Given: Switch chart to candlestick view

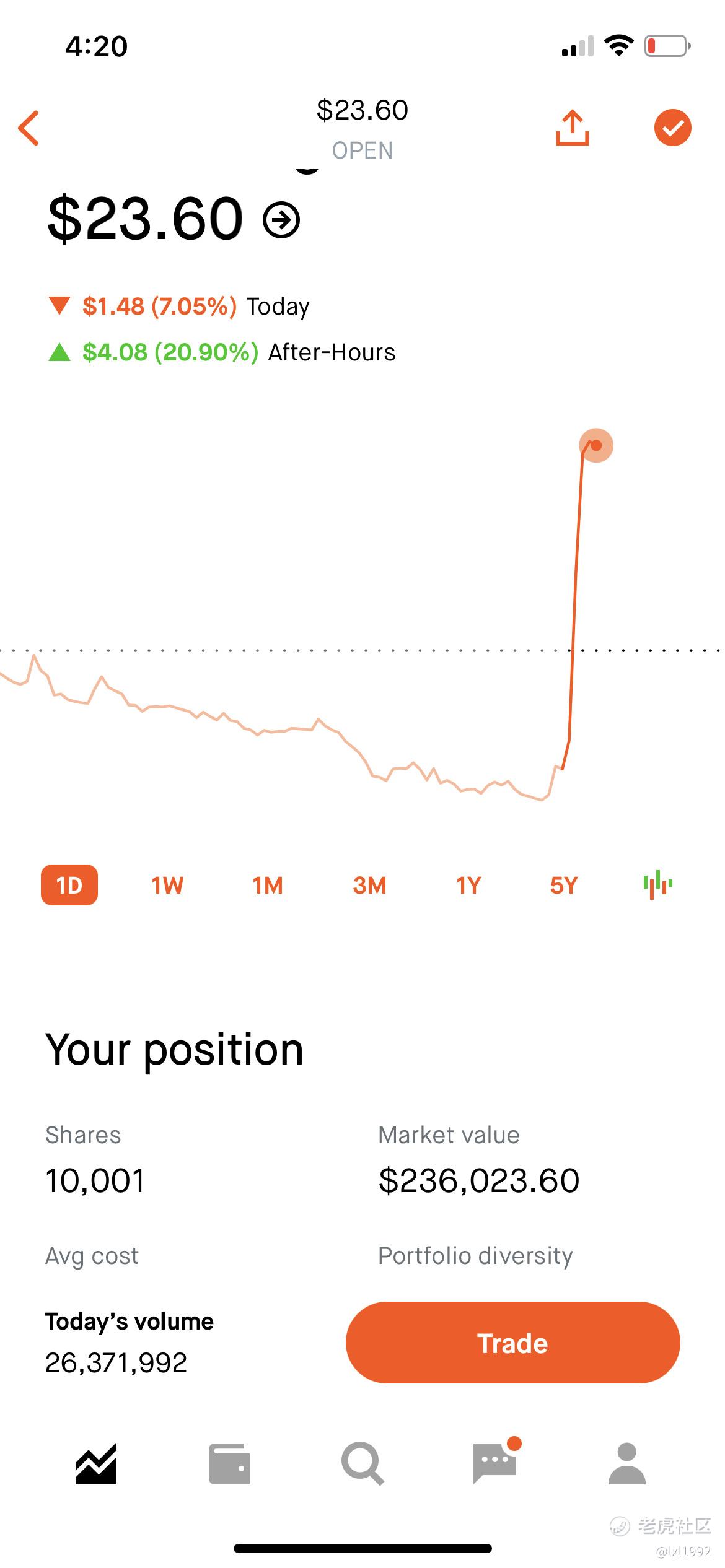Looking at the screenshot, I should [x=658, y=885].
